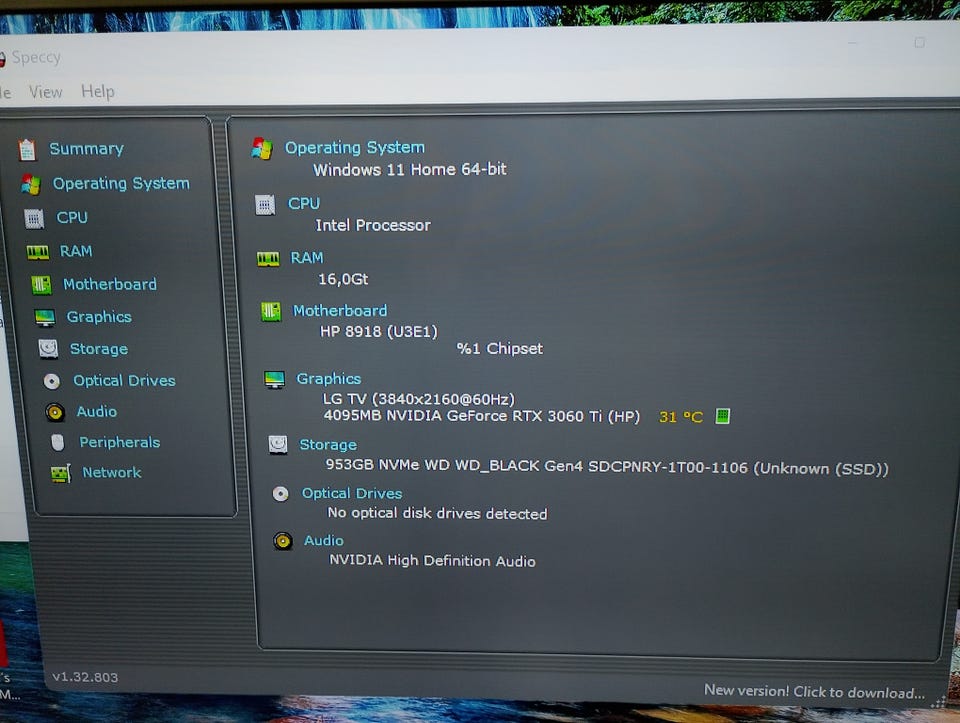This screenshot has height=723, width=960.
Task: Open the File menu
Action: tap(6, 92)
